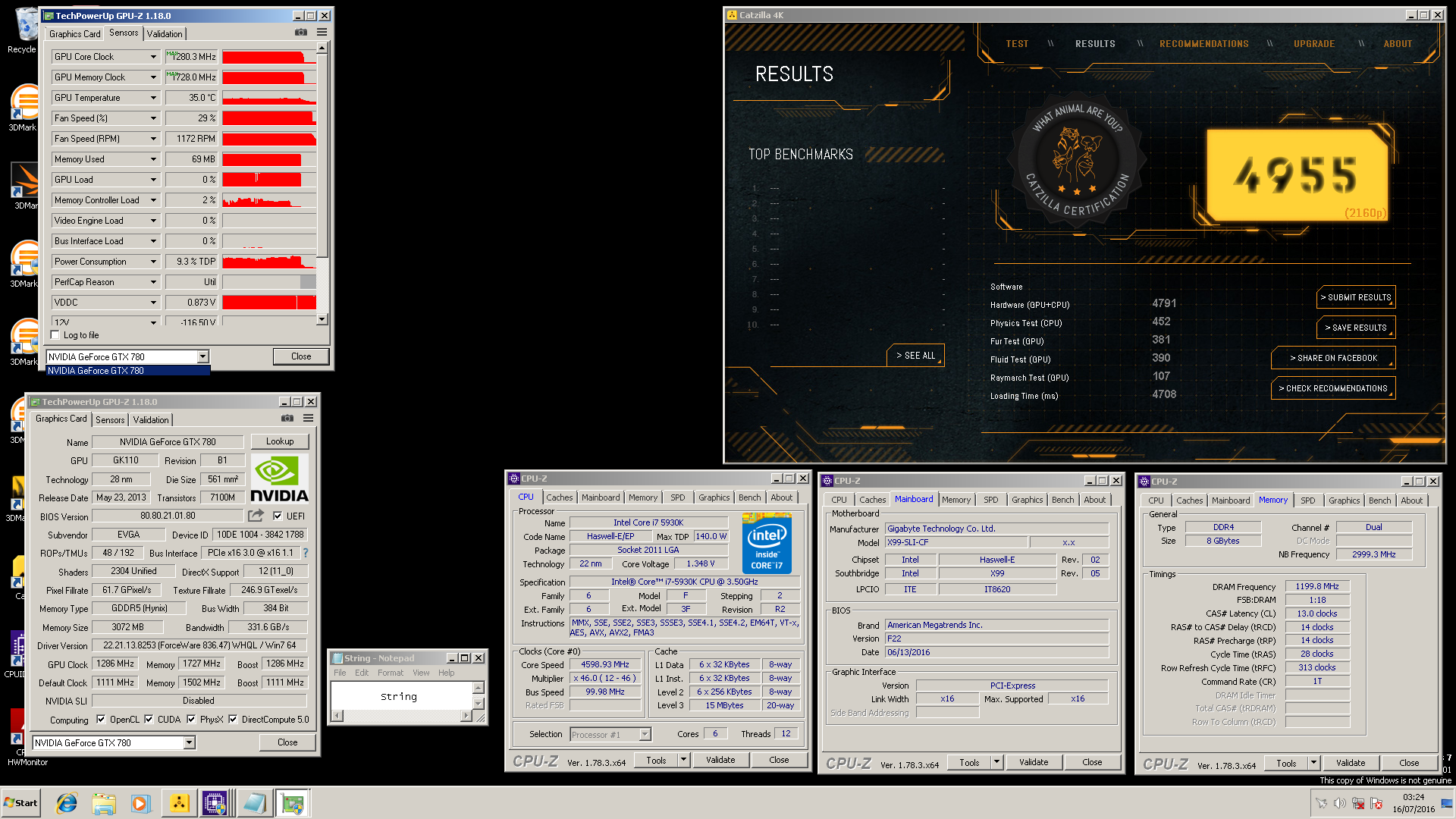Click GPU-Z Sensors scrollbar thumb
1456x819 pixels.
click(x=322, y=155)
